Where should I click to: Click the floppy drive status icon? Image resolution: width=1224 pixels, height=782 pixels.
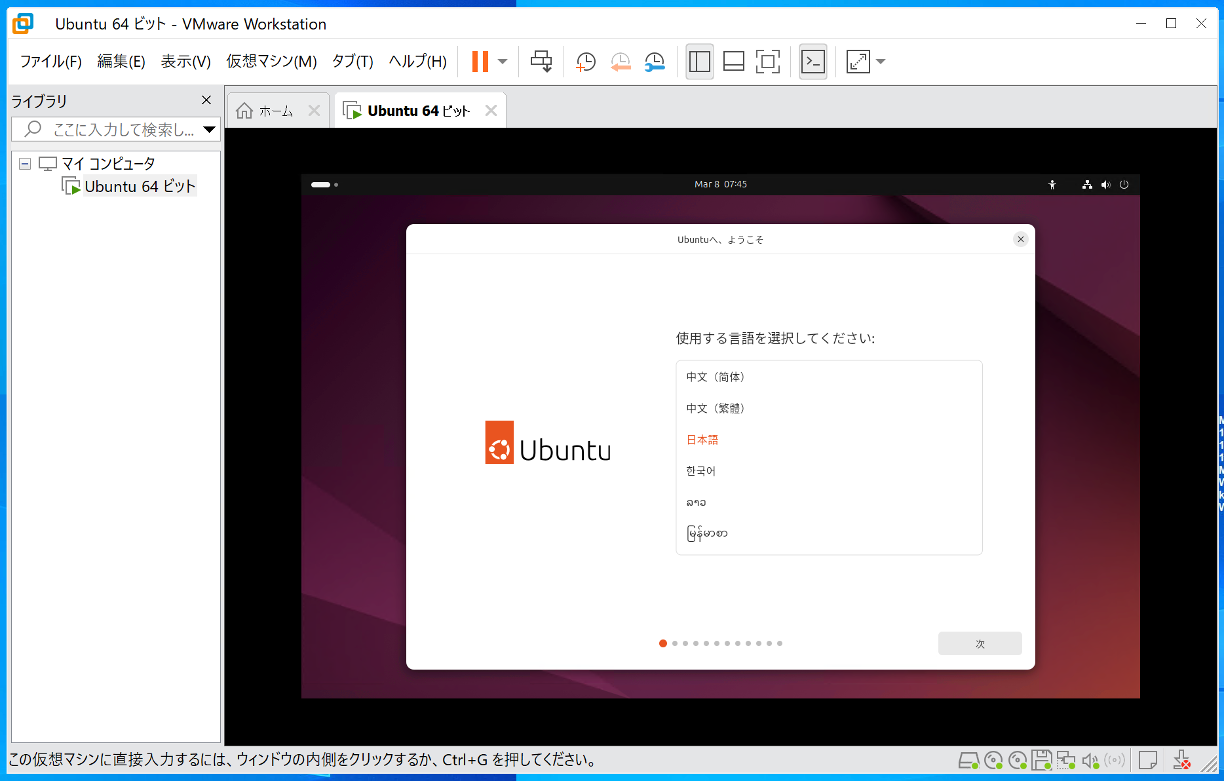[1041, 761]
